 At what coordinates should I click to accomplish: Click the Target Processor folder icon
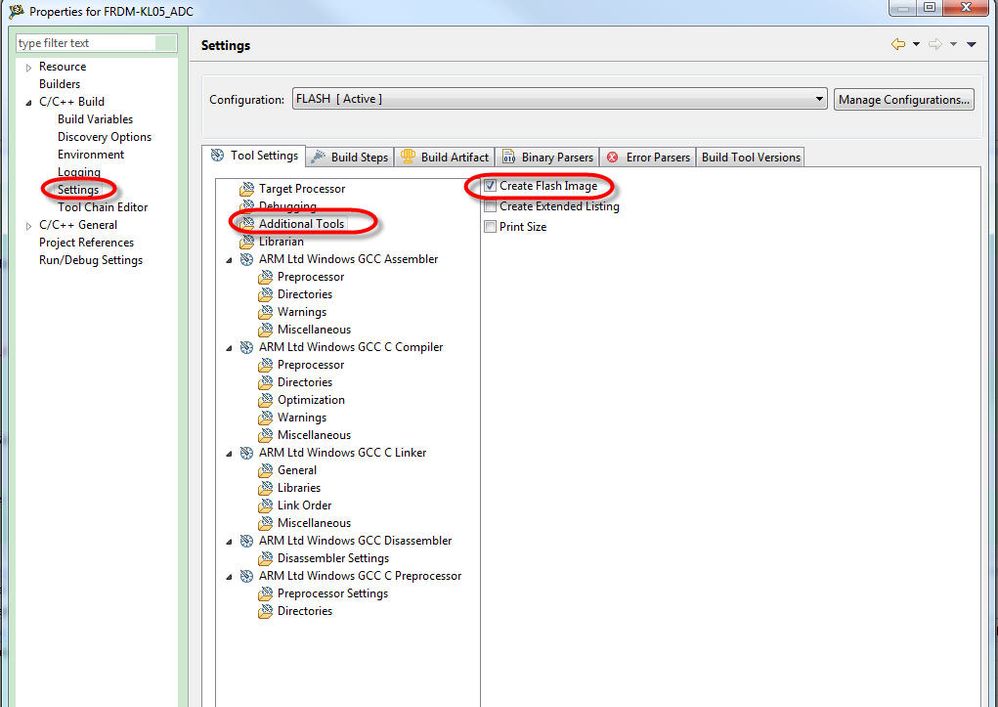(246, 189)
